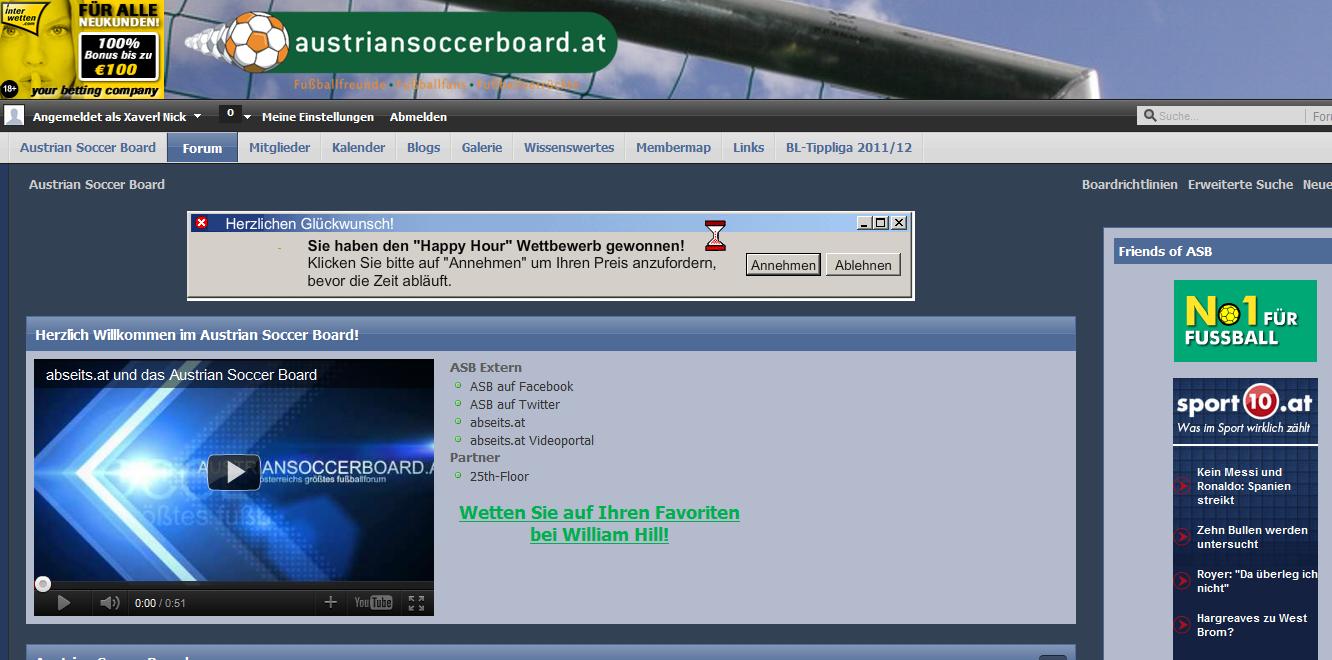The width and height of the screenshot is (1332, 660).
Task: Click the Annehmen button in the popup ad
Action: point(783,265)
